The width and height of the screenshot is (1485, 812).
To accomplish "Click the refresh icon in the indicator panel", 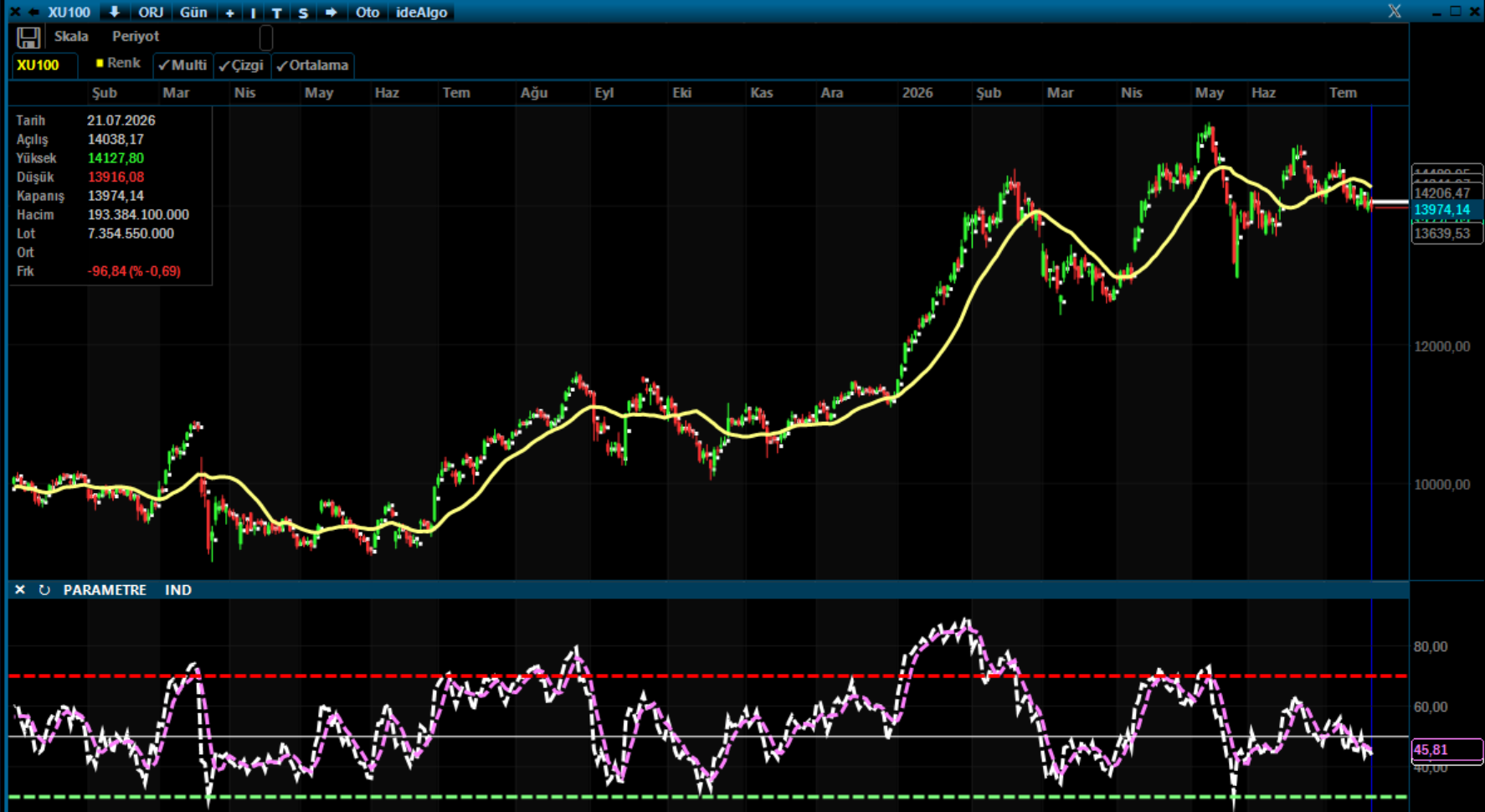I will pyautogui.click(x=44, y=590).
